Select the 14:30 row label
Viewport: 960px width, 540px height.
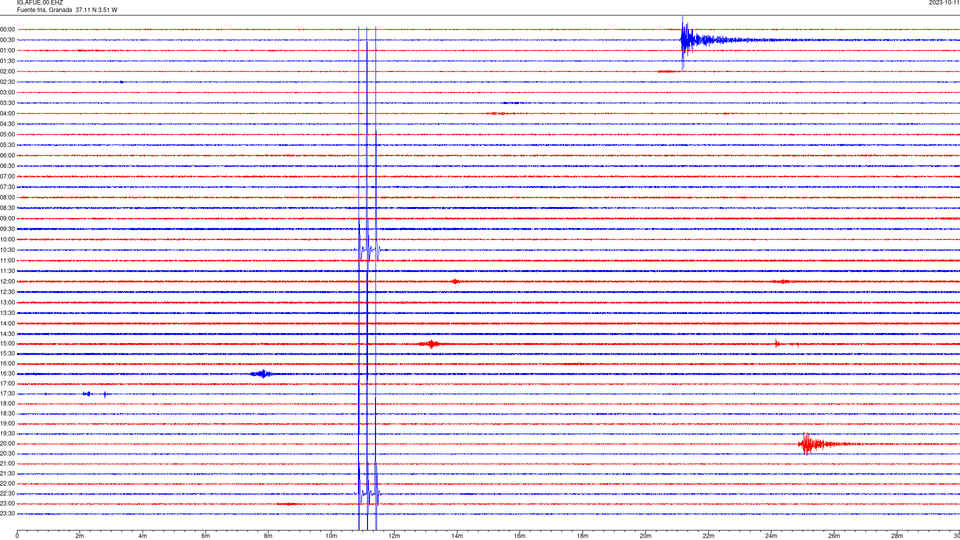pos(7,334)
